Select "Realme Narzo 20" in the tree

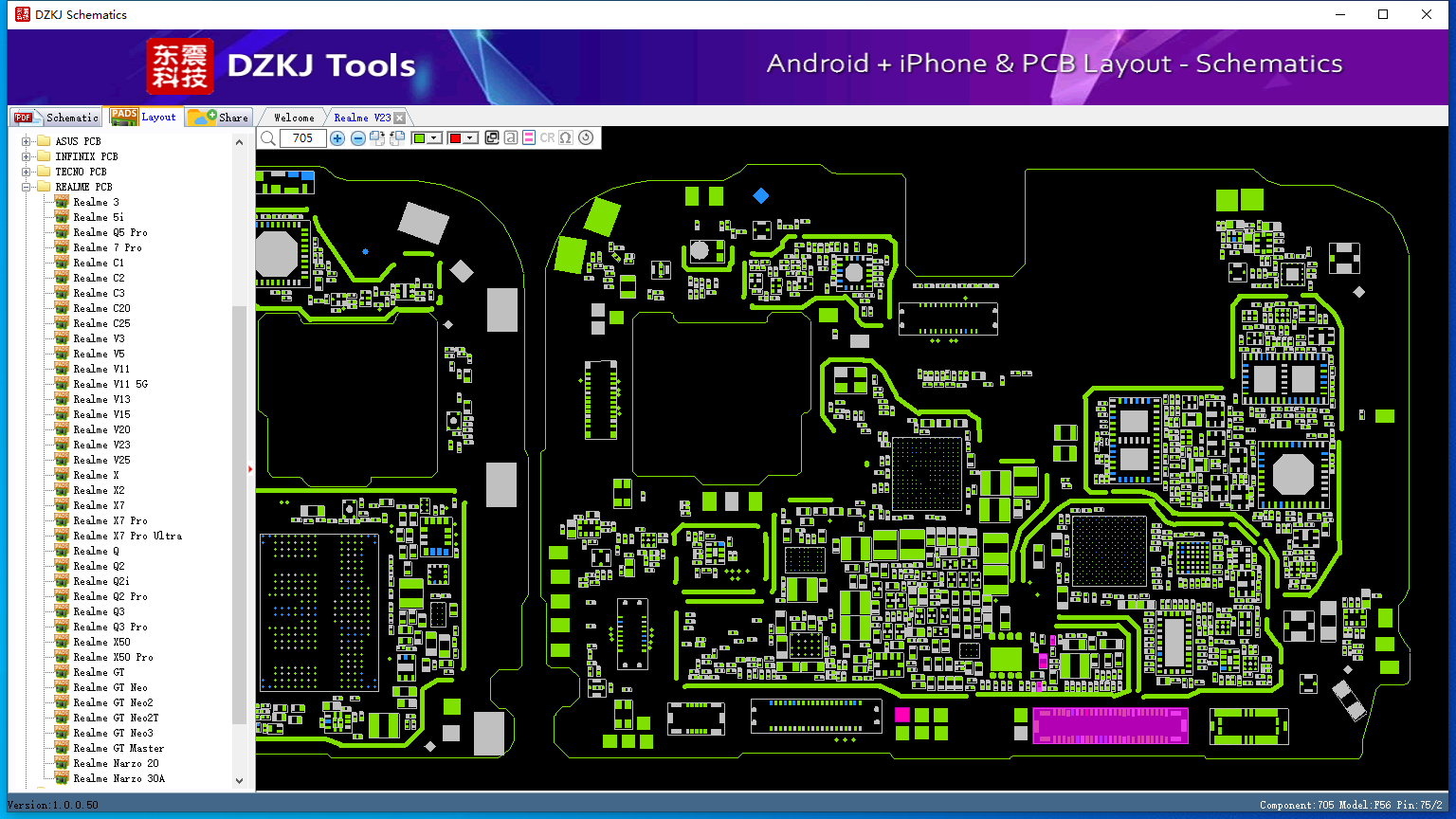pyautogui.click(x=116, y=763)
